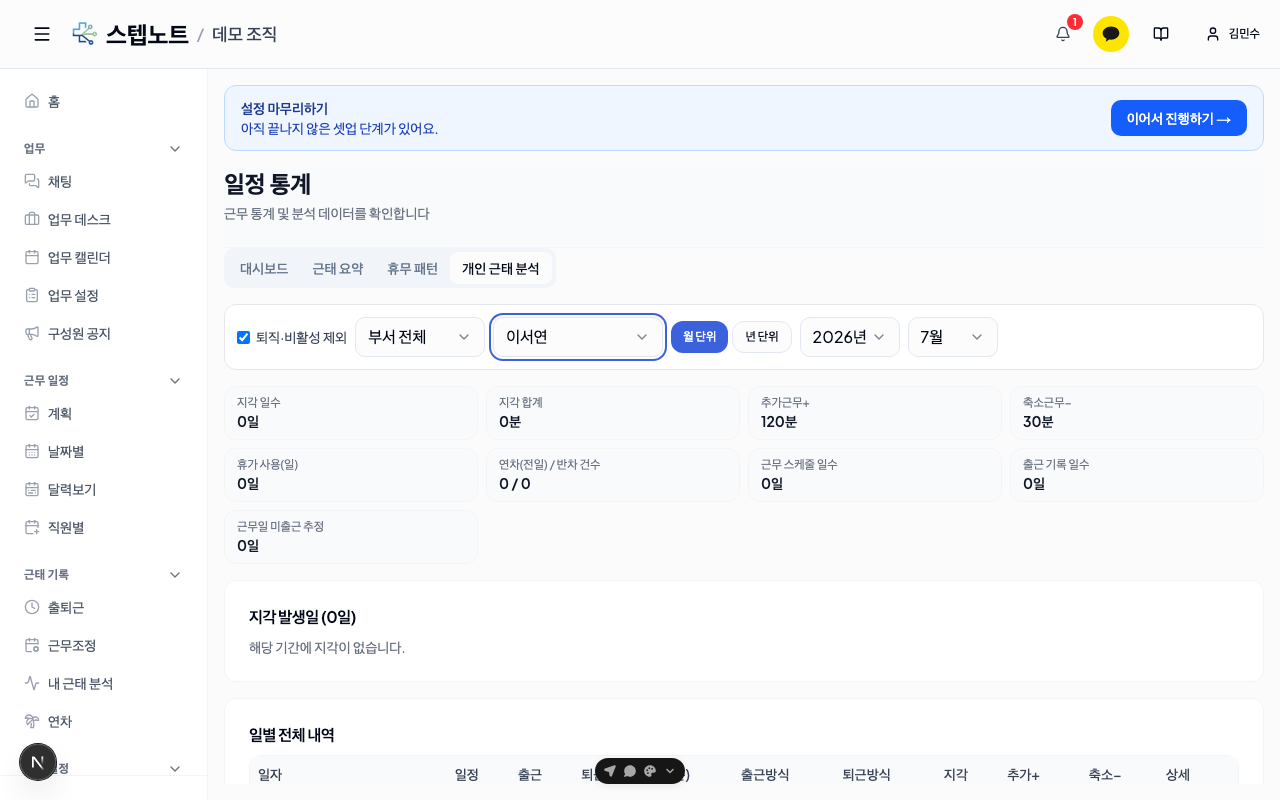The image size is (1280, 800).
Task: Click the 지각 발생일 (0일) heading
Action: [x=302, y=617]
